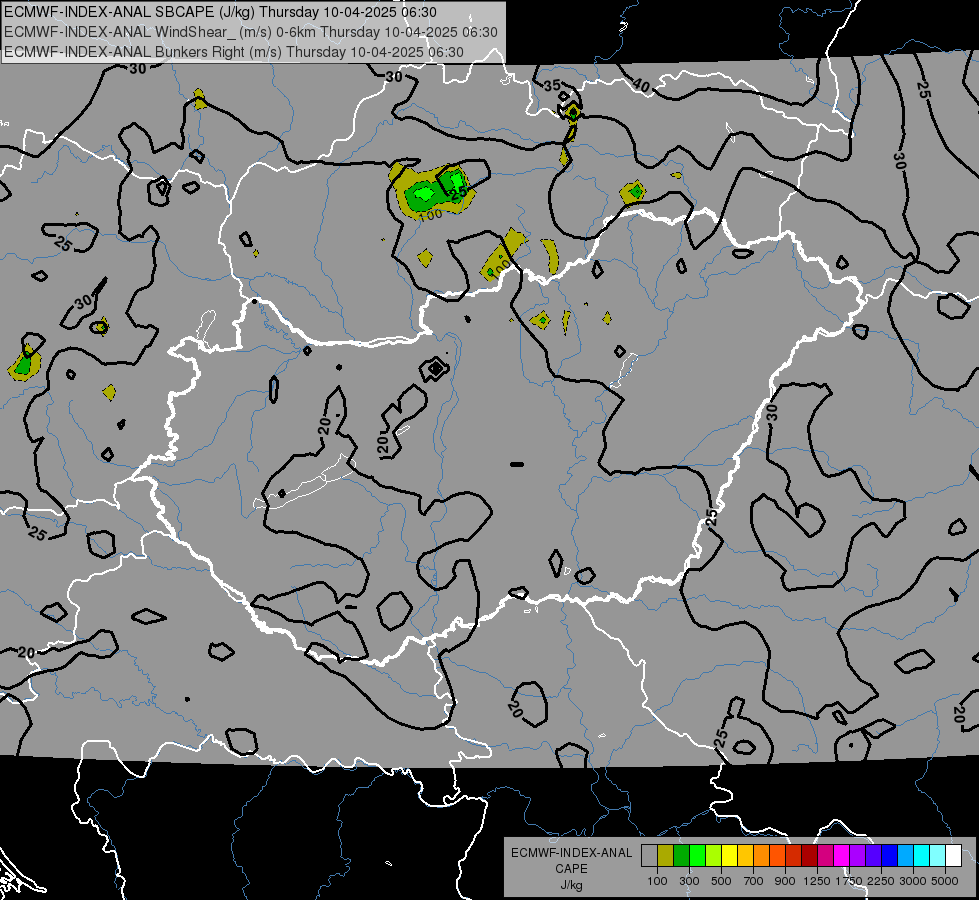Image resolution: width=979 pixels, height=900 pixels.
Task: Pick the pale cyan swatch after 5000
Action: click(x=938, y=856)
